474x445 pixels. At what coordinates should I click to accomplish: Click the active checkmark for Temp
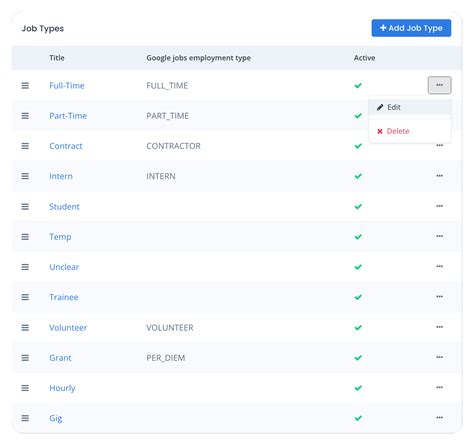358,237
